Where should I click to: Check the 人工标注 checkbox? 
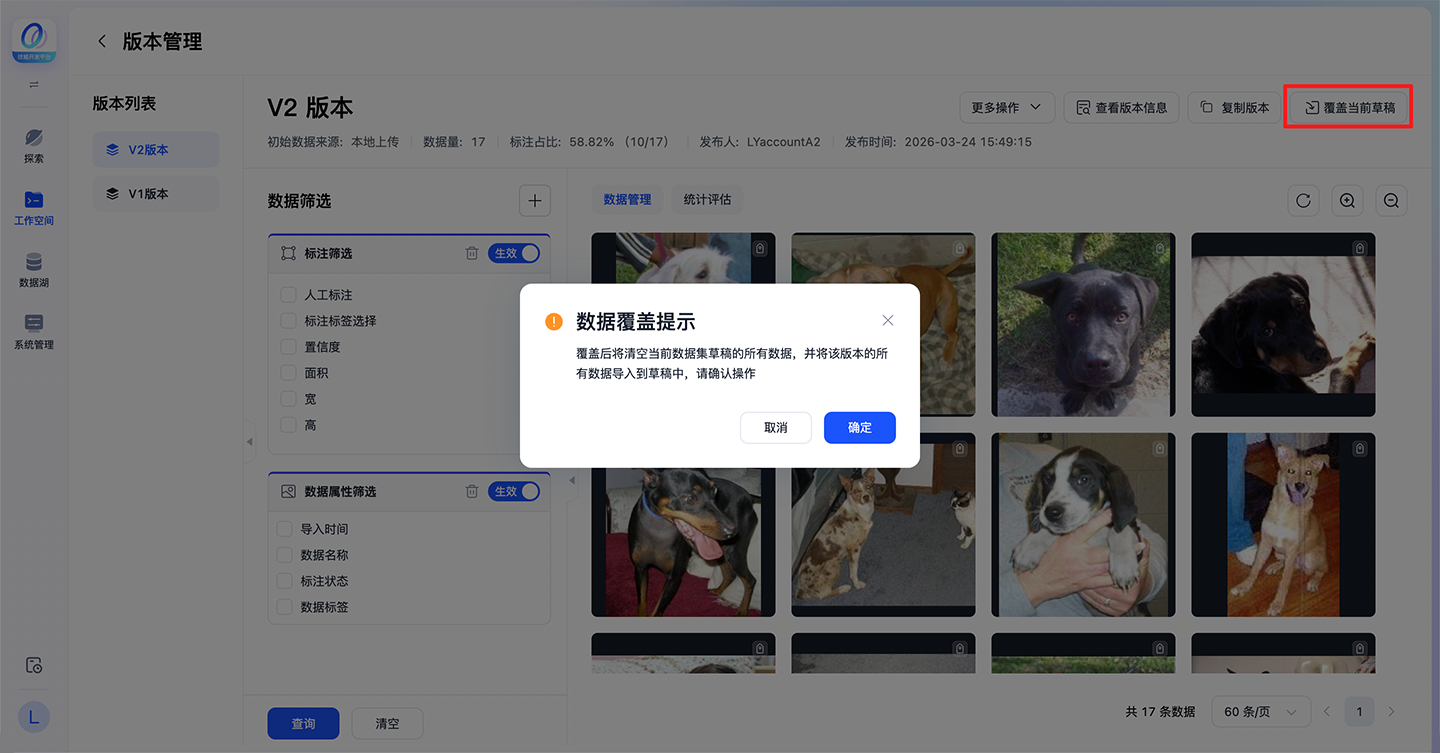(287, 295)
